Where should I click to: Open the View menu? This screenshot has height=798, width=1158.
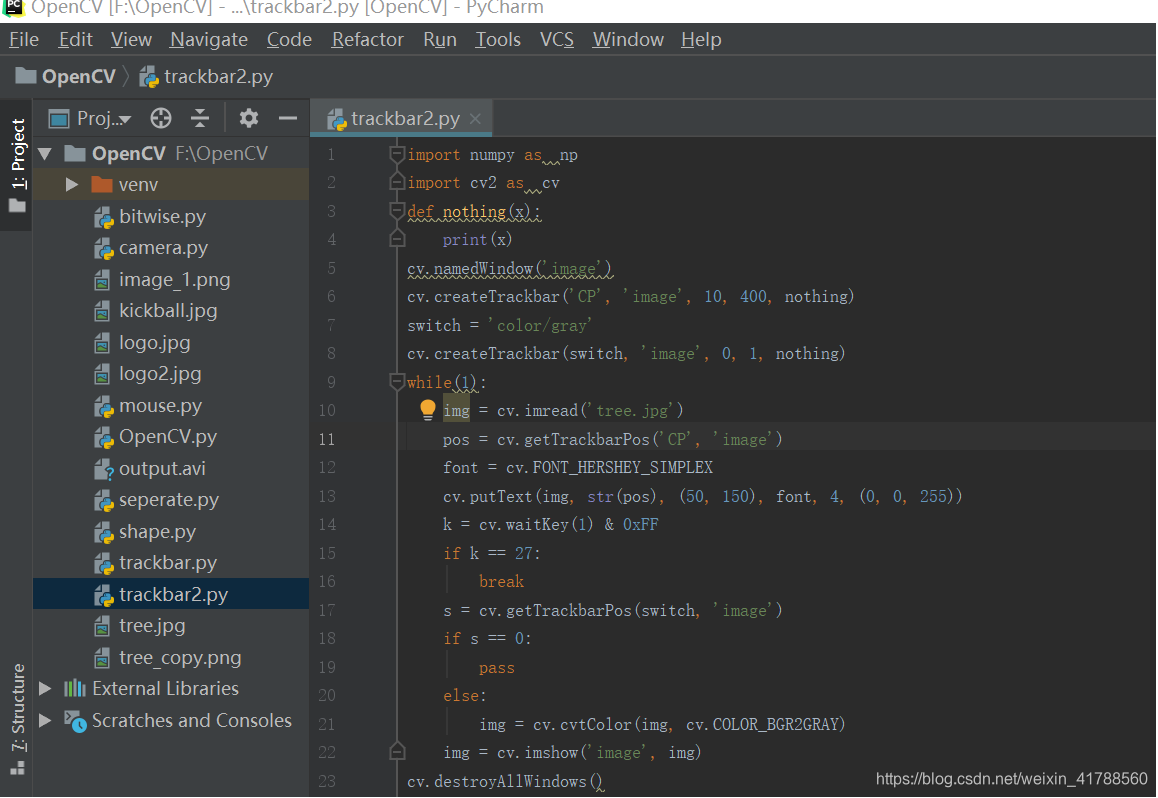pos(131,40)
